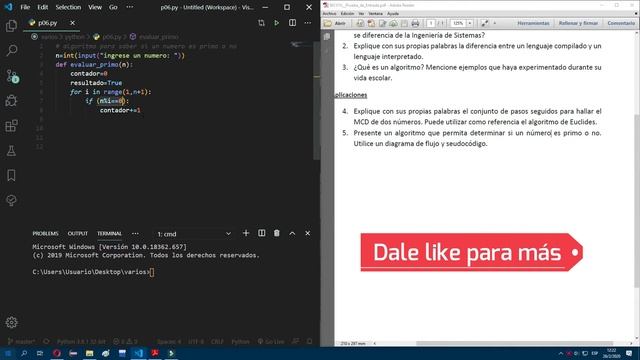Click the master branch in status bar
Viewport: 640px width, 360px height.
pyautogui.click(x=21, y=341)
